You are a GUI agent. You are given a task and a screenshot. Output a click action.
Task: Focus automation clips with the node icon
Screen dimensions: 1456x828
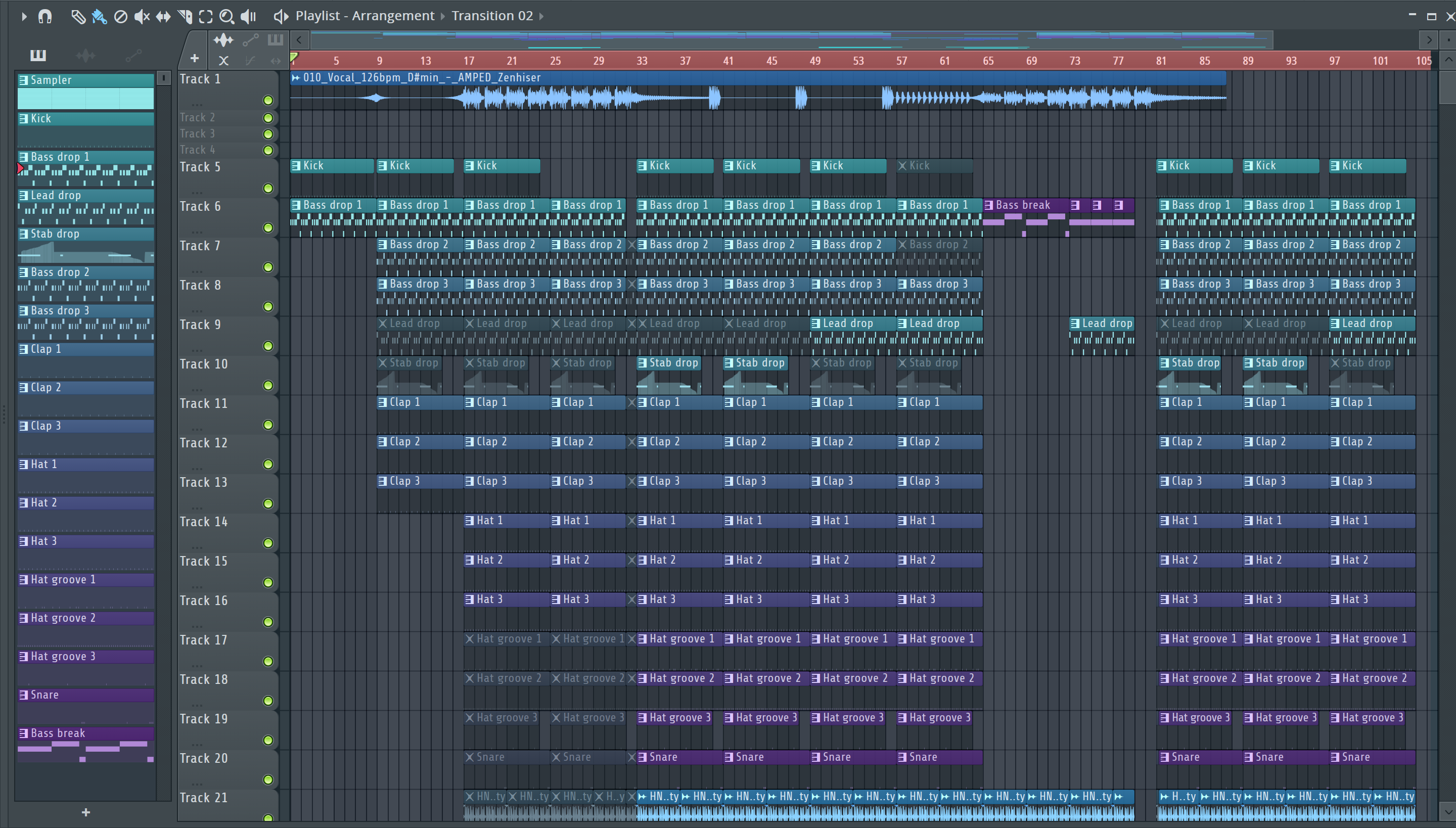(x=251, y=40)
